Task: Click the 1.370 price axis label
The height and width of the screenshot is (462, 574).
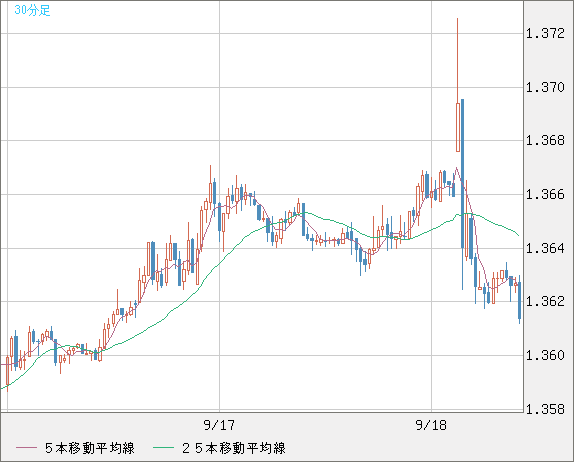Action: pos(545,87)
